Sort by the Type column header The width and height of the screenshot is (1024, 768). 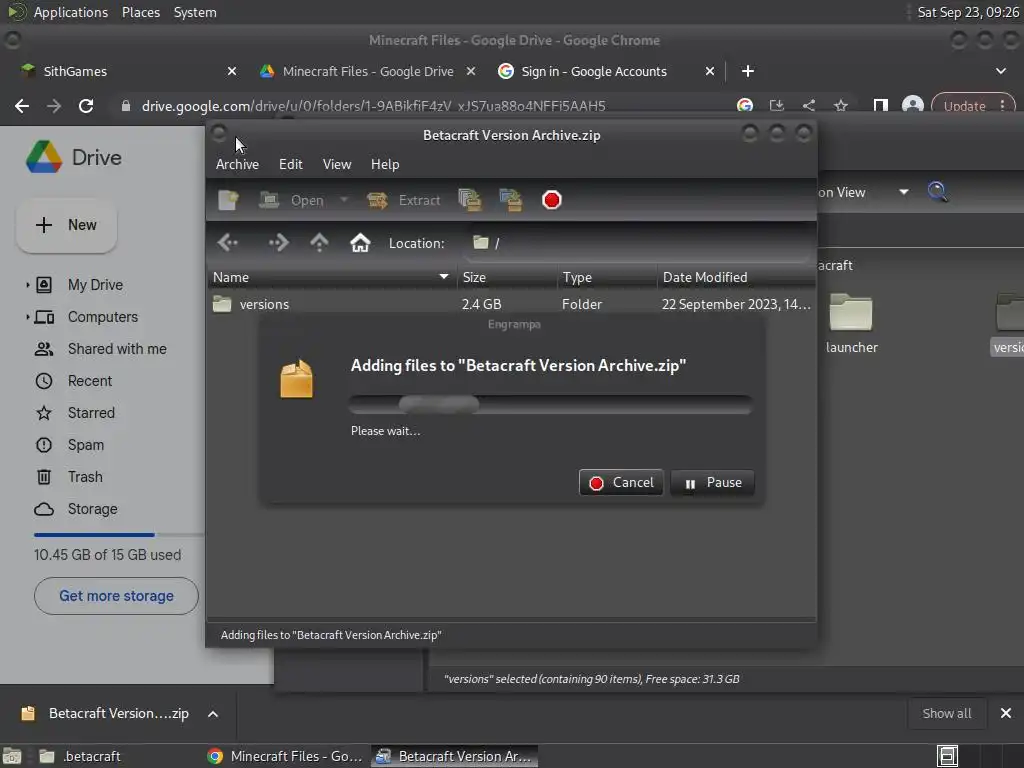[607, 277]
